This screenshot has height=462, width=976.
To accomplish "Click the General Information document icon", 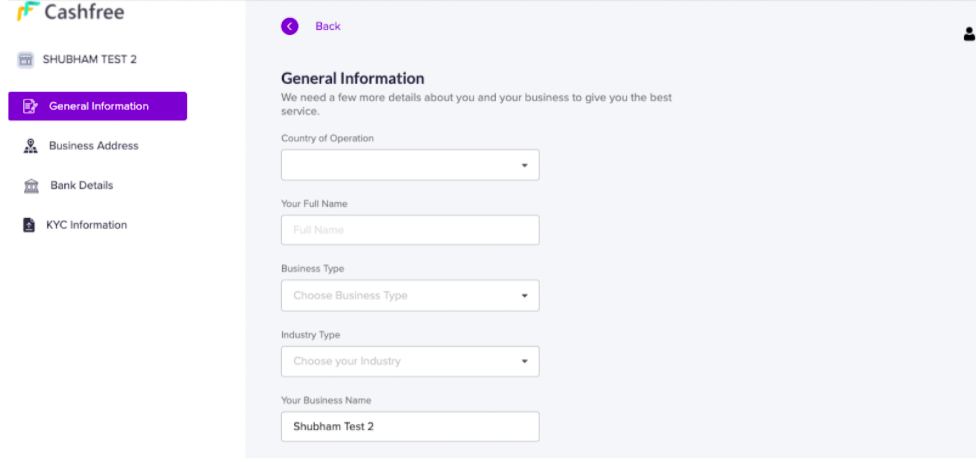I will tap(30, 106).
